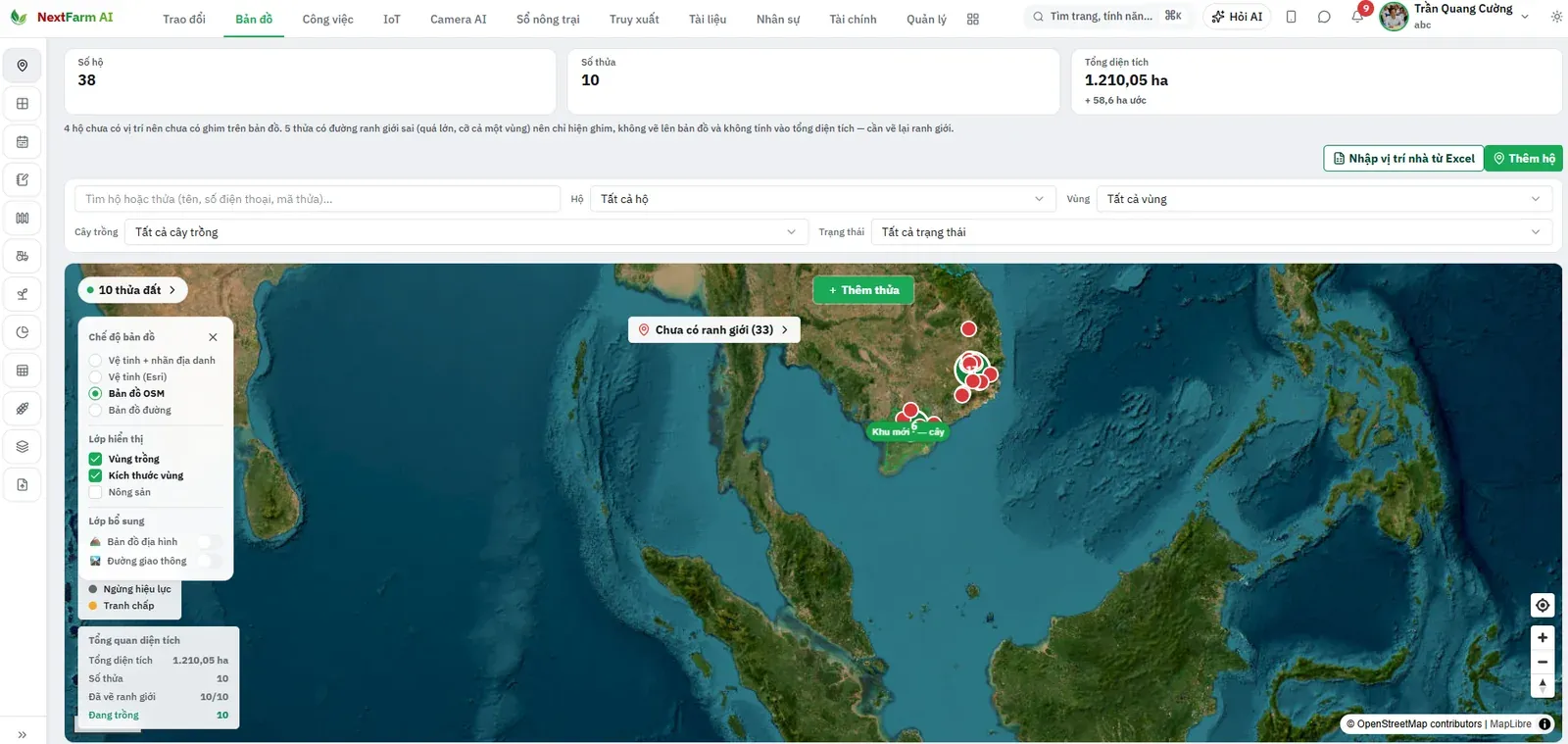Open the notebook edit sidebar icon
The width and height of the screenshot is (1568, 744).
click(23, 180)
